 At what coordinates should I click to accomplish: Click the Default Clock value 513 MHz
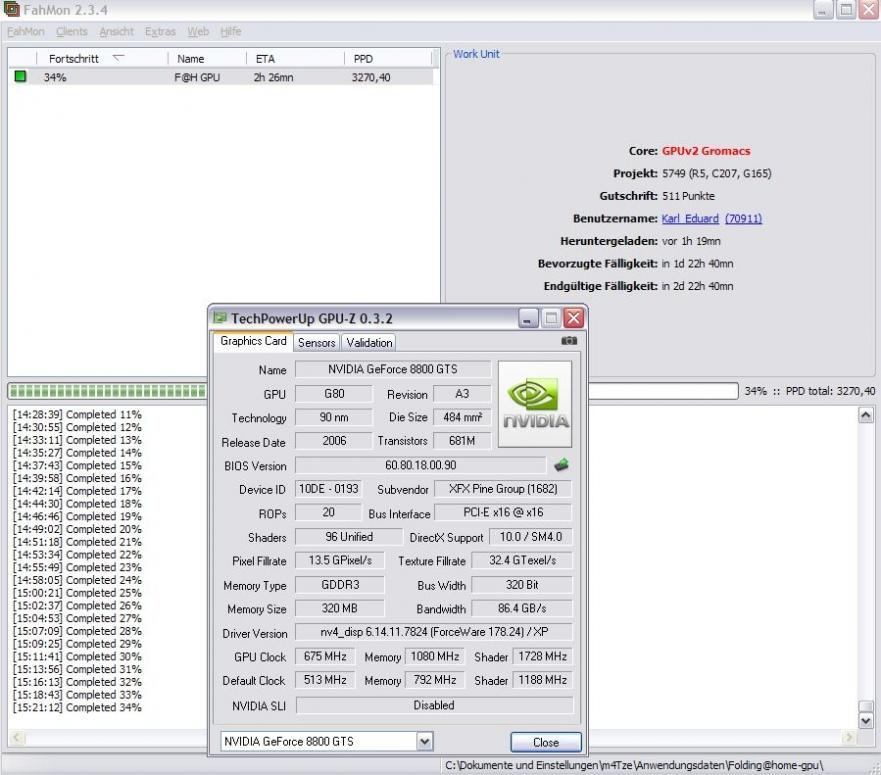[325, 679]
